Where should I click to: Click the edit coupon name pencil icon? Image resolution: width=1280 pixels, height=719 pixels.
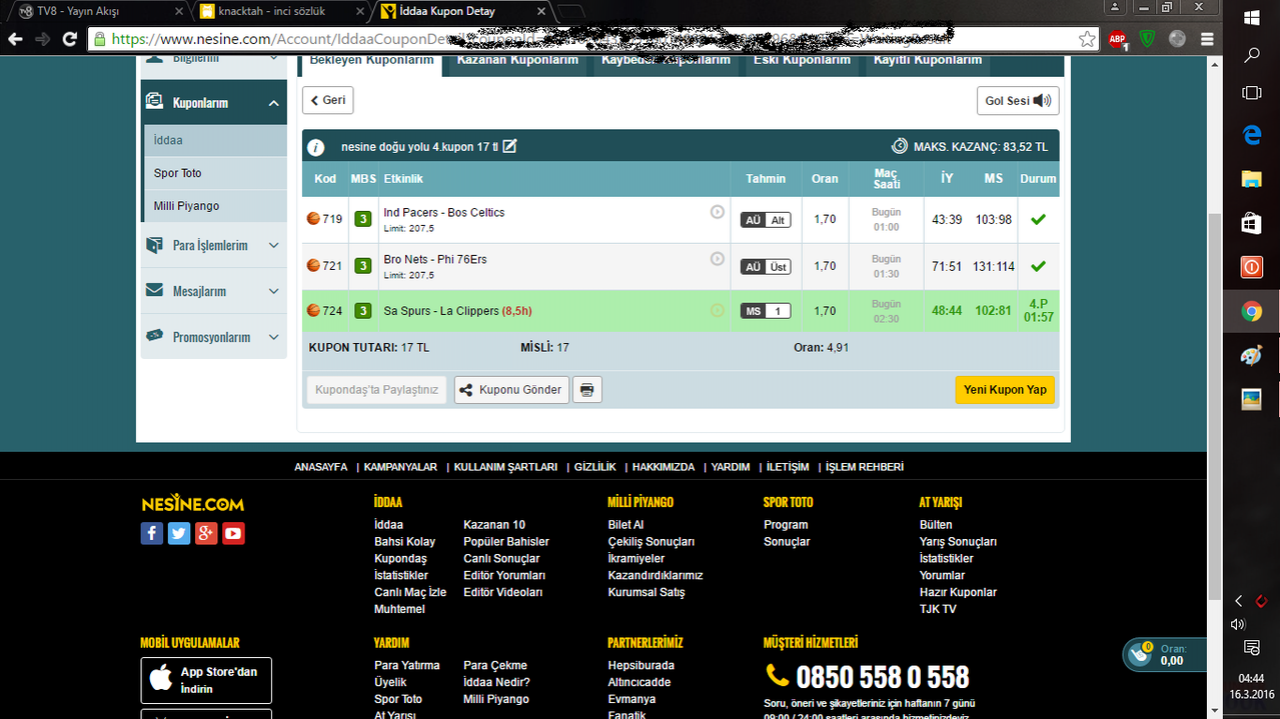(509, 147)
